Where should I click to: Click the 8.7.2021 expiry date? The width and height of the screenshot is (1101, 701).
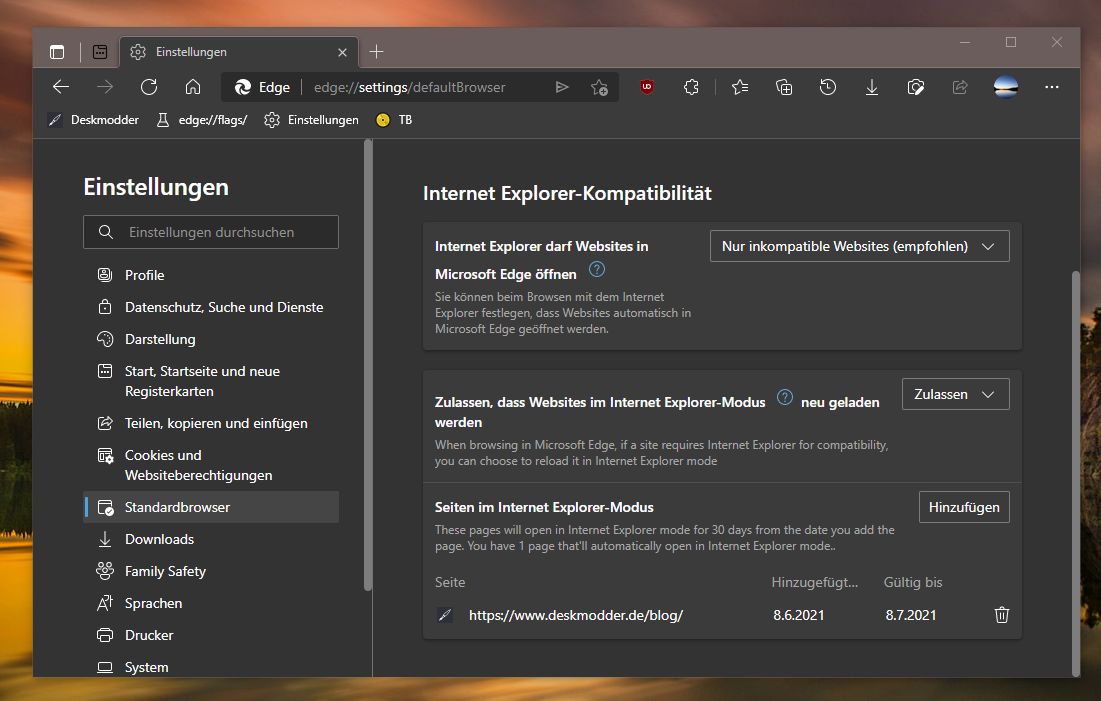911,615
